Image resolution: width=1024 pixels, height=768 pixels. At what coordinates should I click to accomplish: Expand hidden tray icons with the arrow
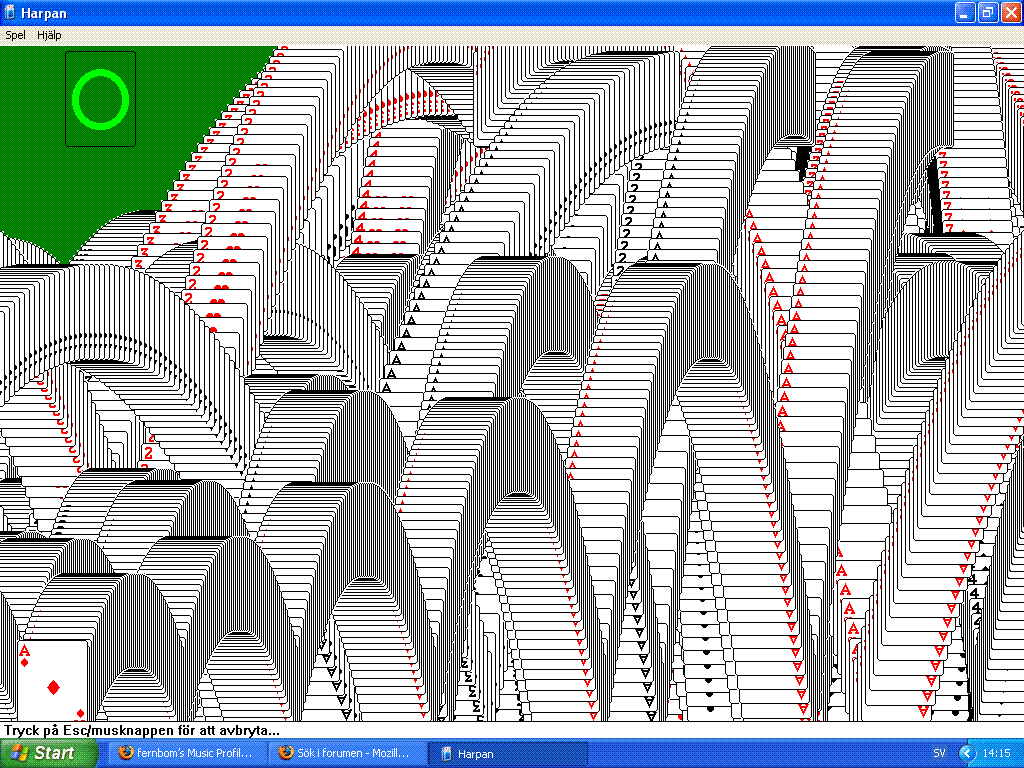click(967, 753)
